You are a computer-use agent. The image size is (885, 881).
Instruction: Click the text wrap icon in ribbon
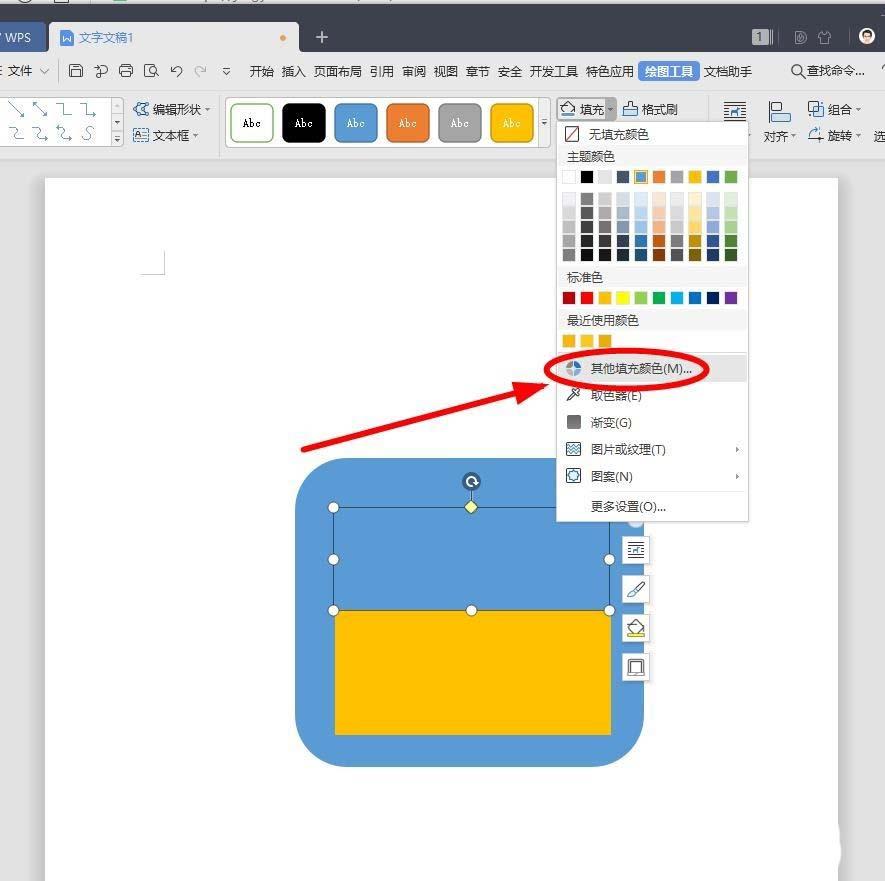(735, 111)
